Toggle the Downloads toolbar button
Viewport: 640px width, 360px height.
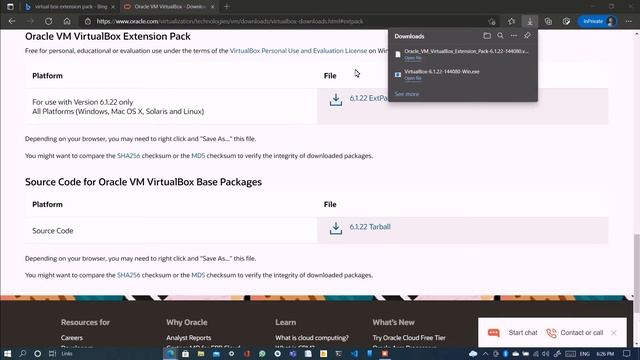point(530,21)
